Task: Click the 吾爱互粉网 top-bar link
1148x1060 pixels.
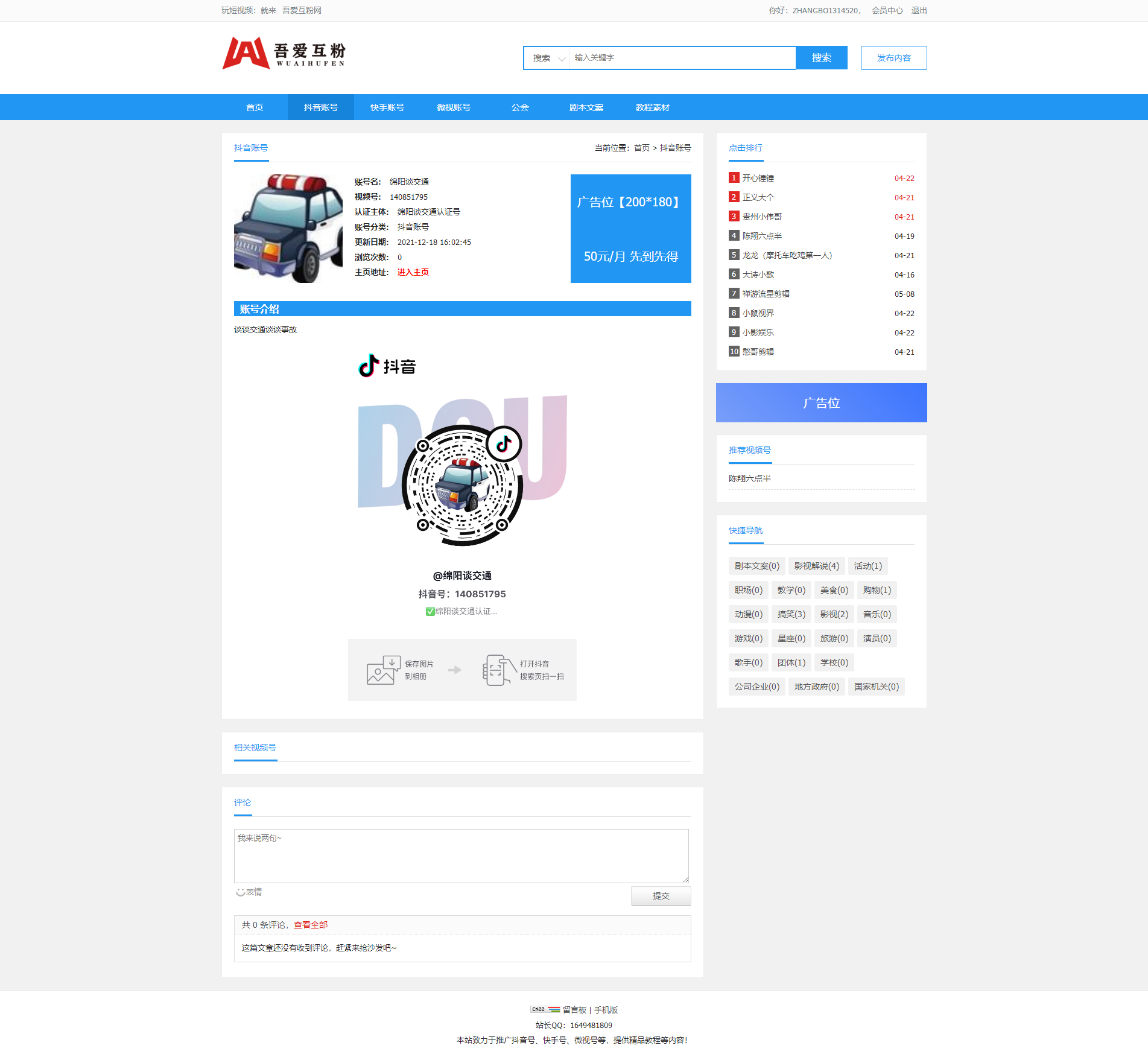Action: pyautogui.click(x=302, y=10)
